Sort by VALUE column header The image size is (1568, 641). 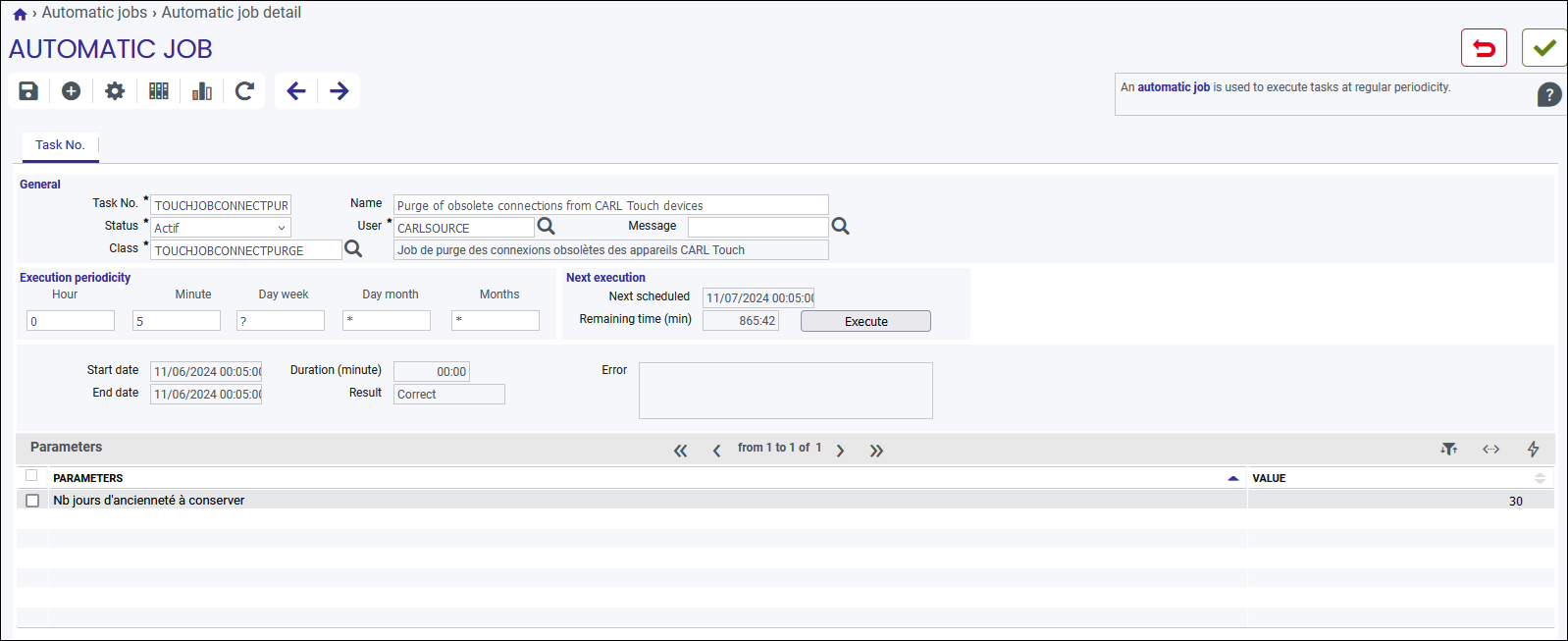coord(1269,478)
